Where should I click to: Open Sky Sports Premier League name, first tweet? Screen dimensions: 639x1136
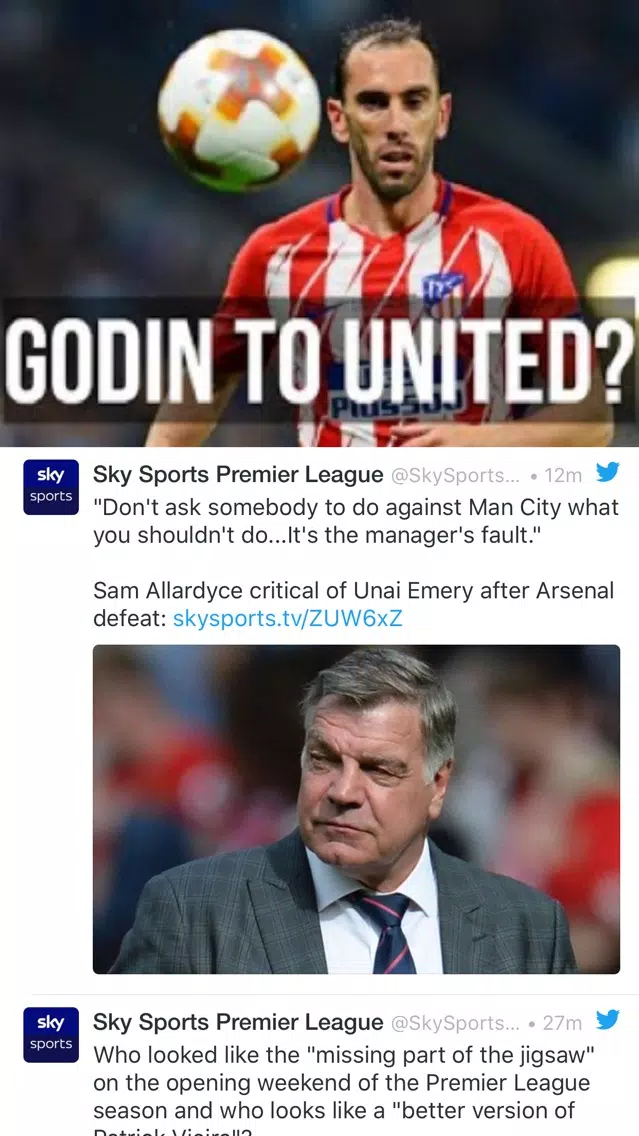[238, 475]
